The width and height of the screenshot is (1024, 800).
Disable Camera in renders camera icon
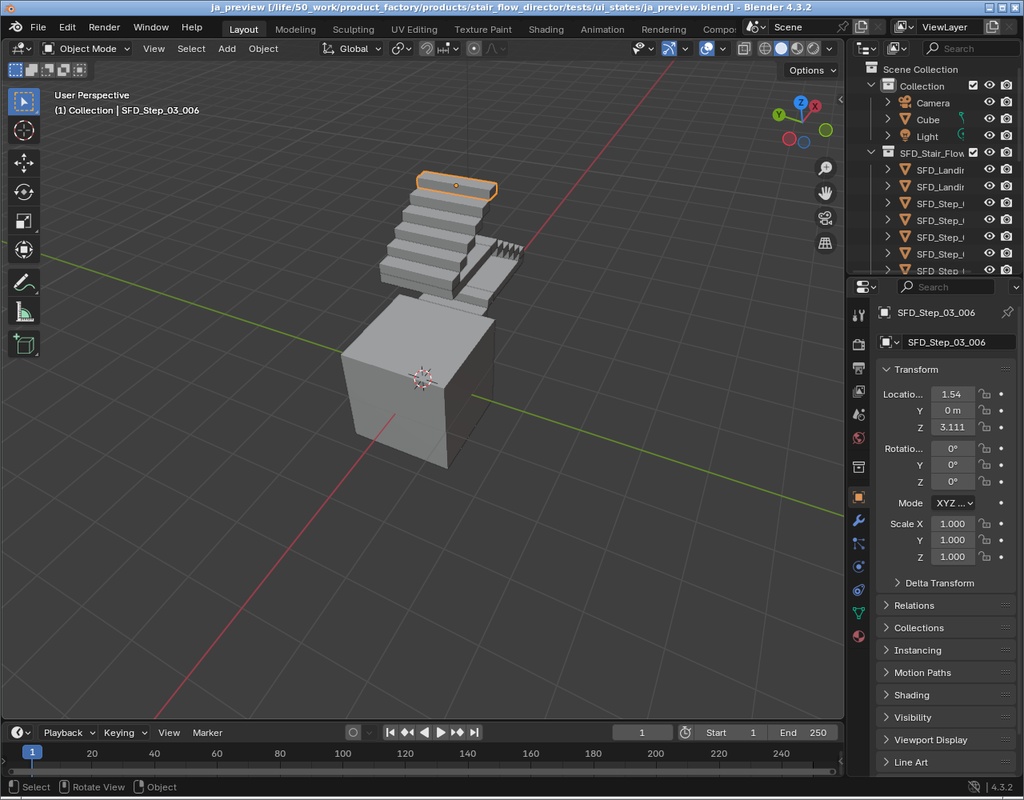[1006, 103]
